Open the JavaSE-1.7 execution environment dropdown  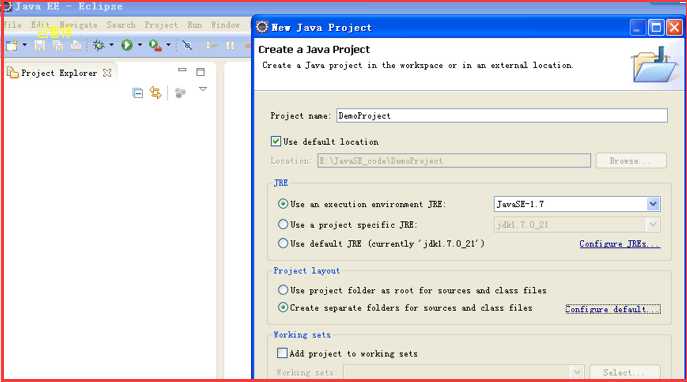tap(653, 204)
